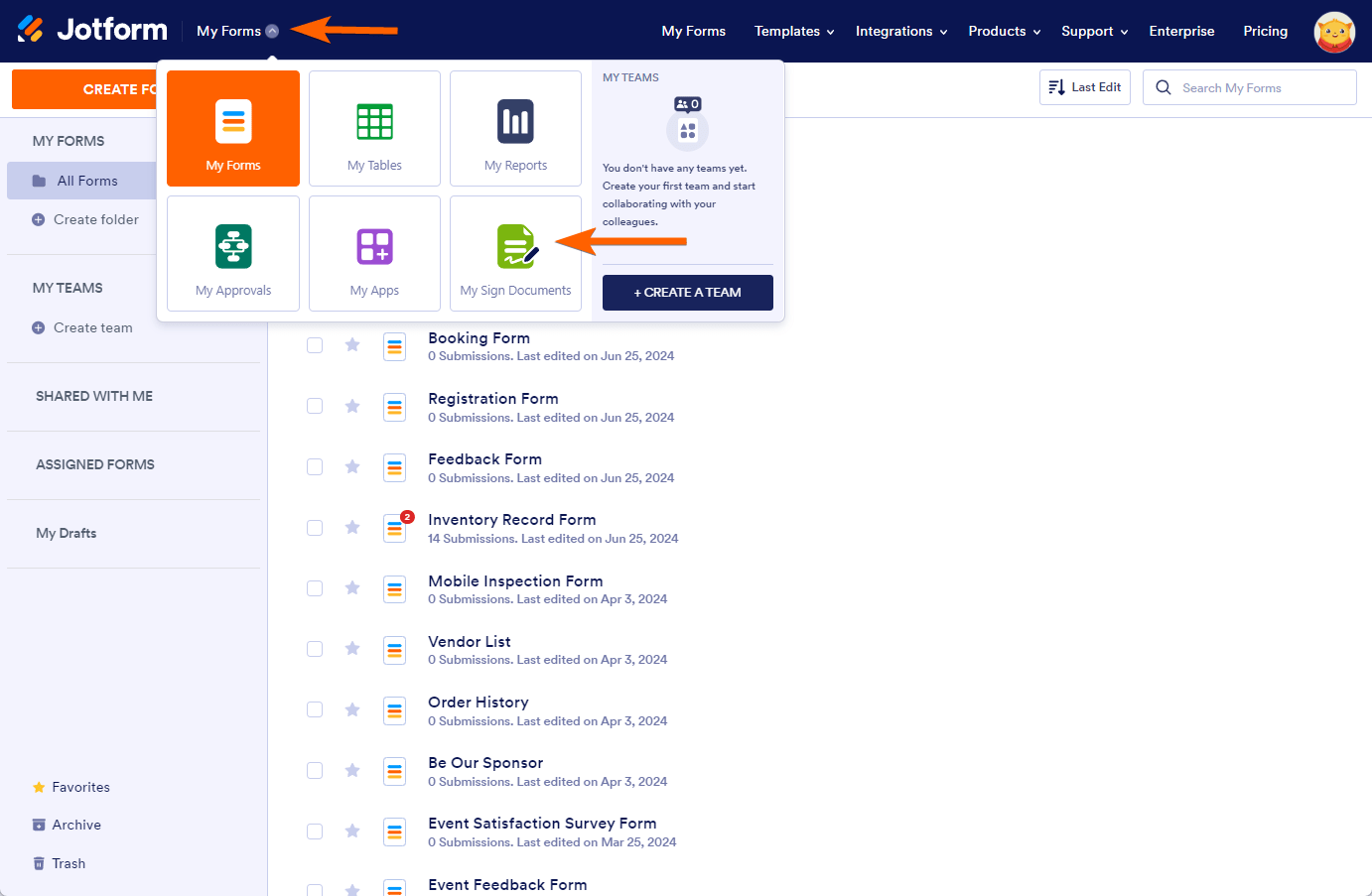Open the Last Edit sort dropdown

click(1085, 87)
